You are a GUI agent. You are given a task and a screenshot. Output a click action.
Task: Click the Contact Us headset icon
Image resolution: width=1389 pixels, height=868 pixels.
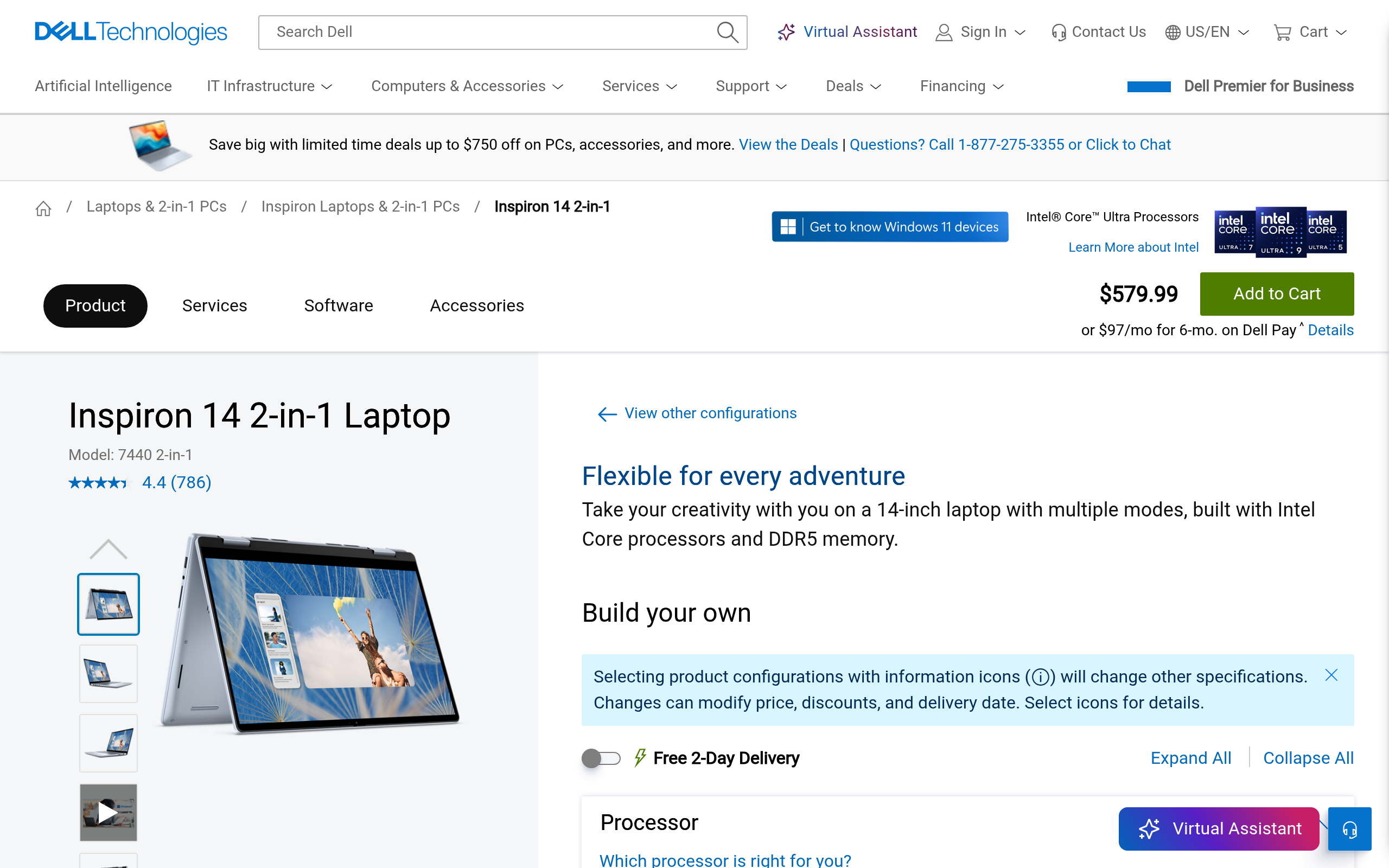(x=1059, y=33)
